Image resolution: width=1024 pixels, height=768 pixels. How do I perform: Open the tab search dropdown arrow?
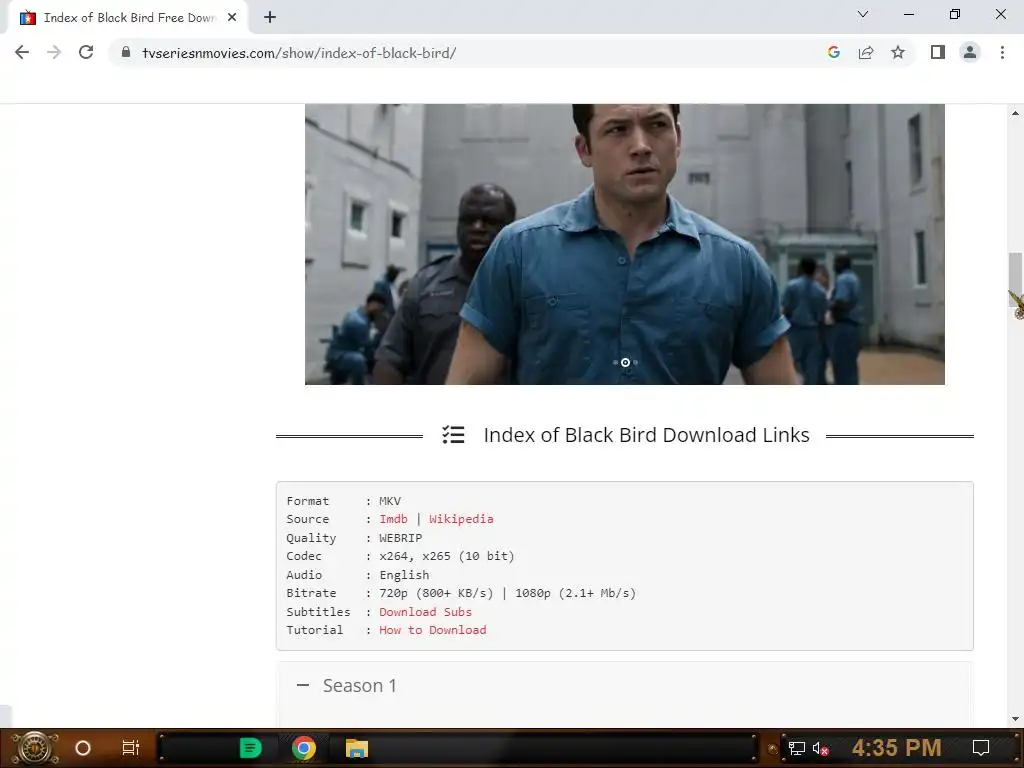863,14
